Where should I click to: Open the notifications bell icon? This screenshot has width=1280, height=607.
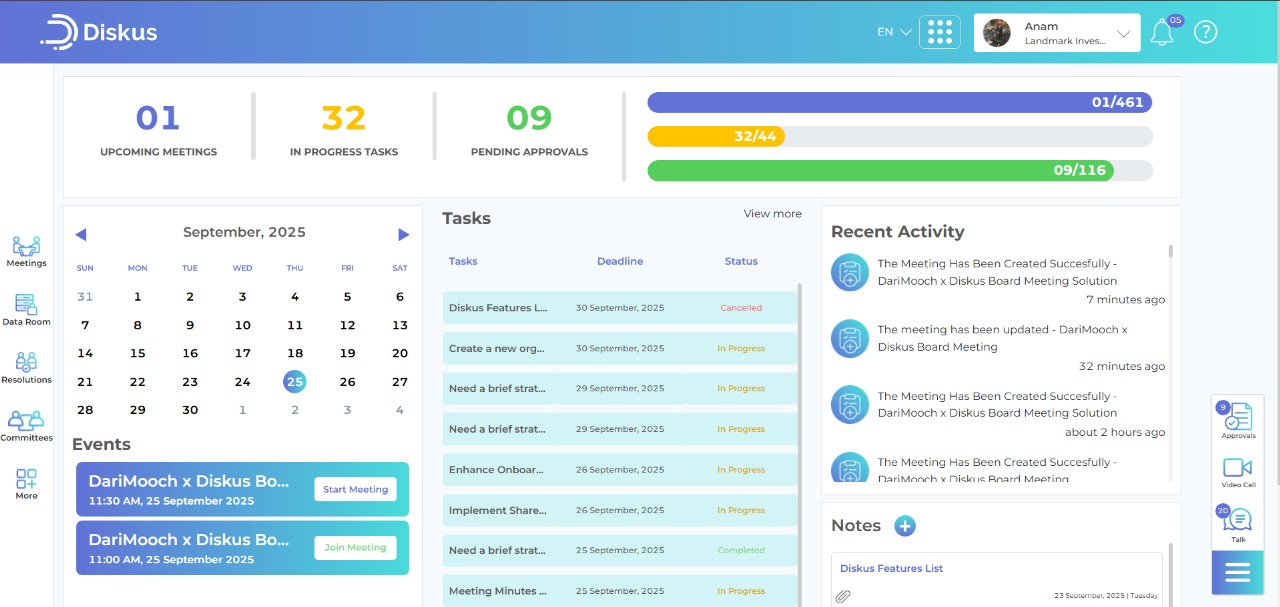pos(1161,33)
